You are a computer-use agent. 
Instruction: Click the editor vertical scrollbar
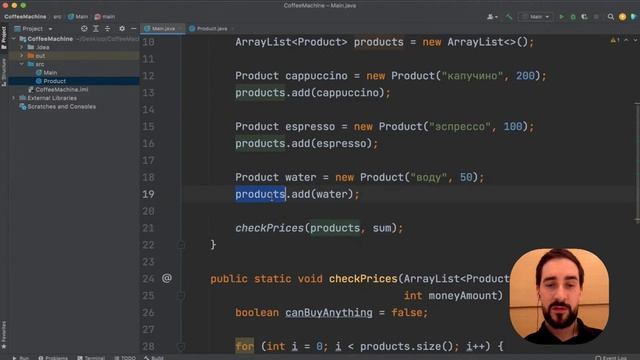(x=637, y=163)
